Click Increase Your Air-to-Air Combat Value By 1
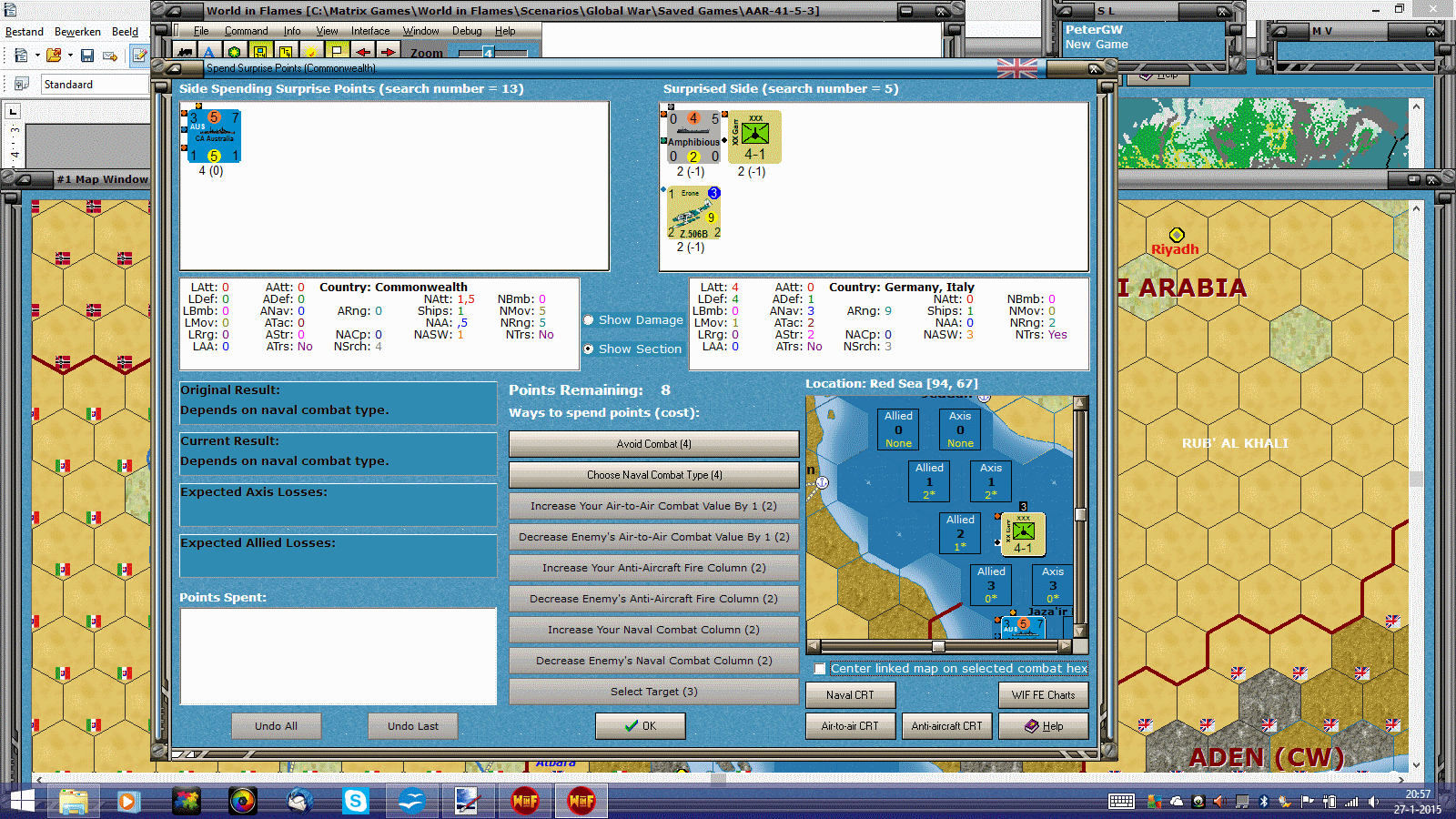Screen dimensions: 1456x819 (654, 506)
